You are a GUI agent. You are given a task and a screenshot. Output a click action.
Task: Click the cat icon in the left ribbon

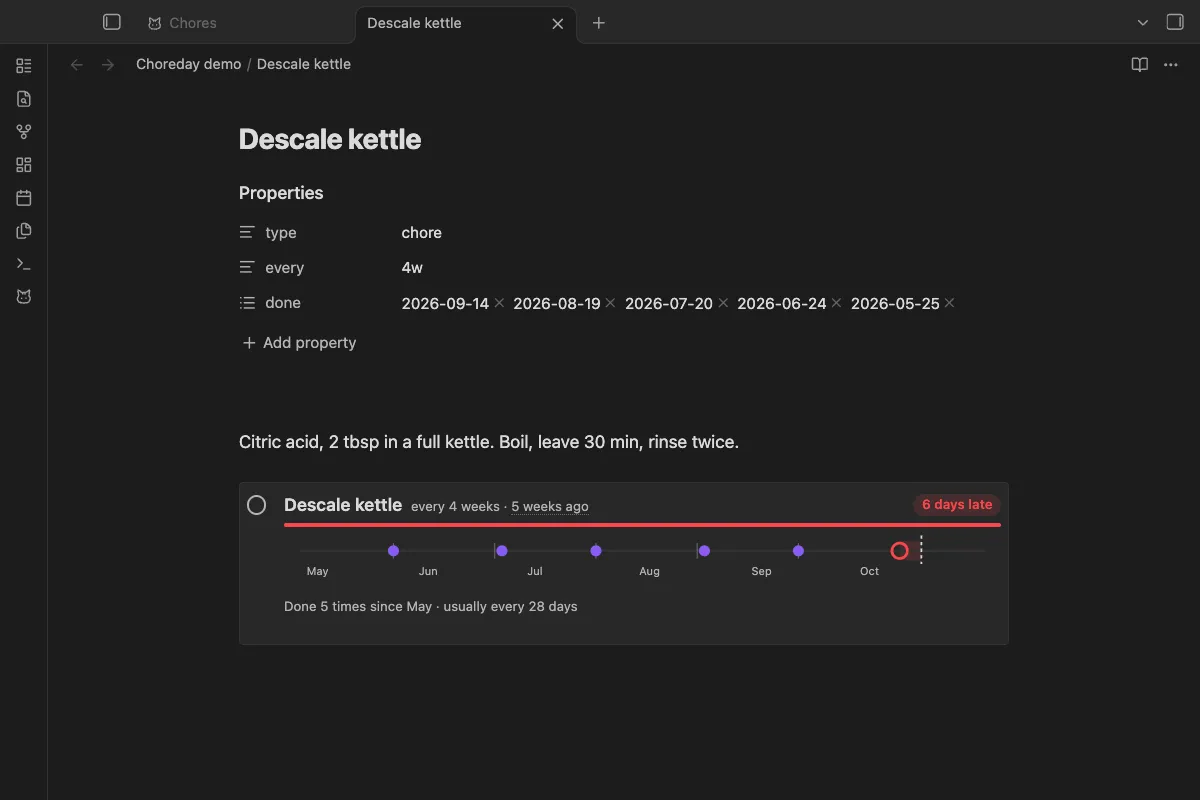pyautogui.click(x=24, y=297)
